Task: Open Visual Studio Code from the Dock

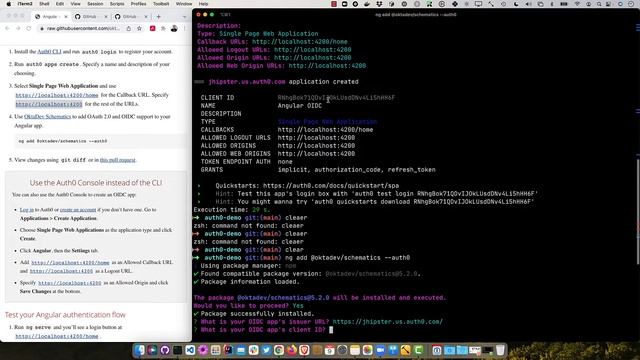Action: (x=190, y=350)
